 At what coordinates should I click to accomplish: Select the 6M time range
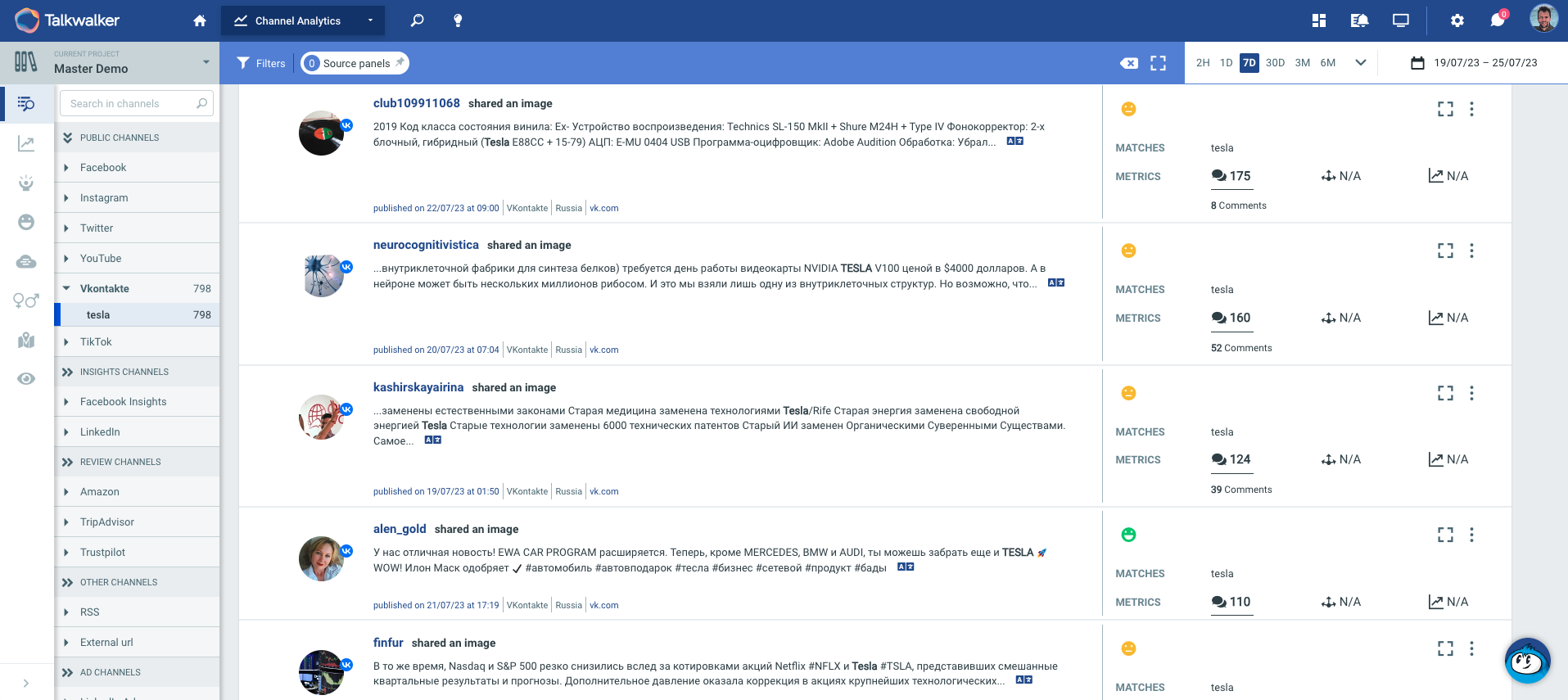[x=1328, y=63]
